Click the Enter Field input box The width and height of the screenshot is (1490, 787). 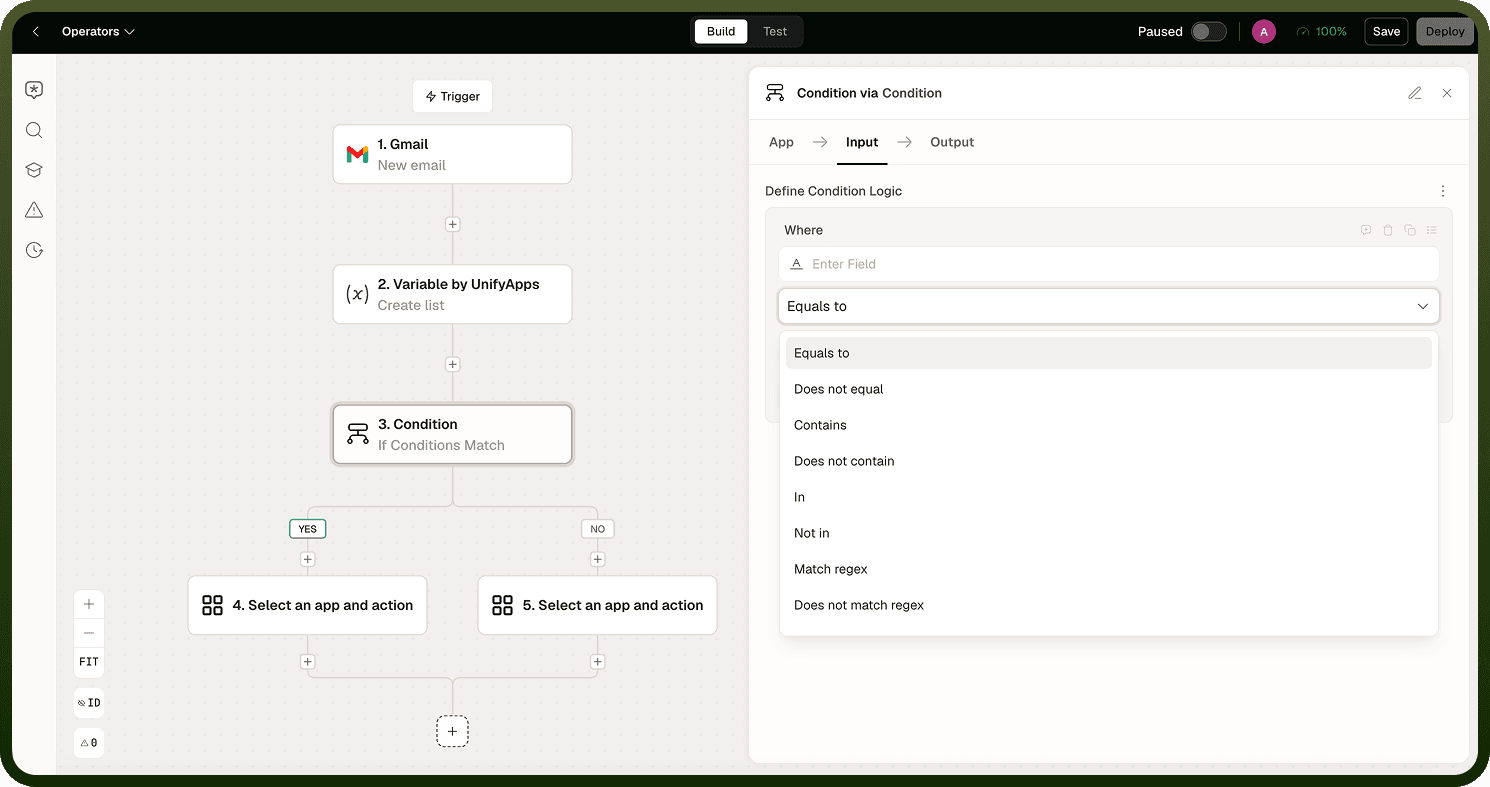click(1108, 264)
